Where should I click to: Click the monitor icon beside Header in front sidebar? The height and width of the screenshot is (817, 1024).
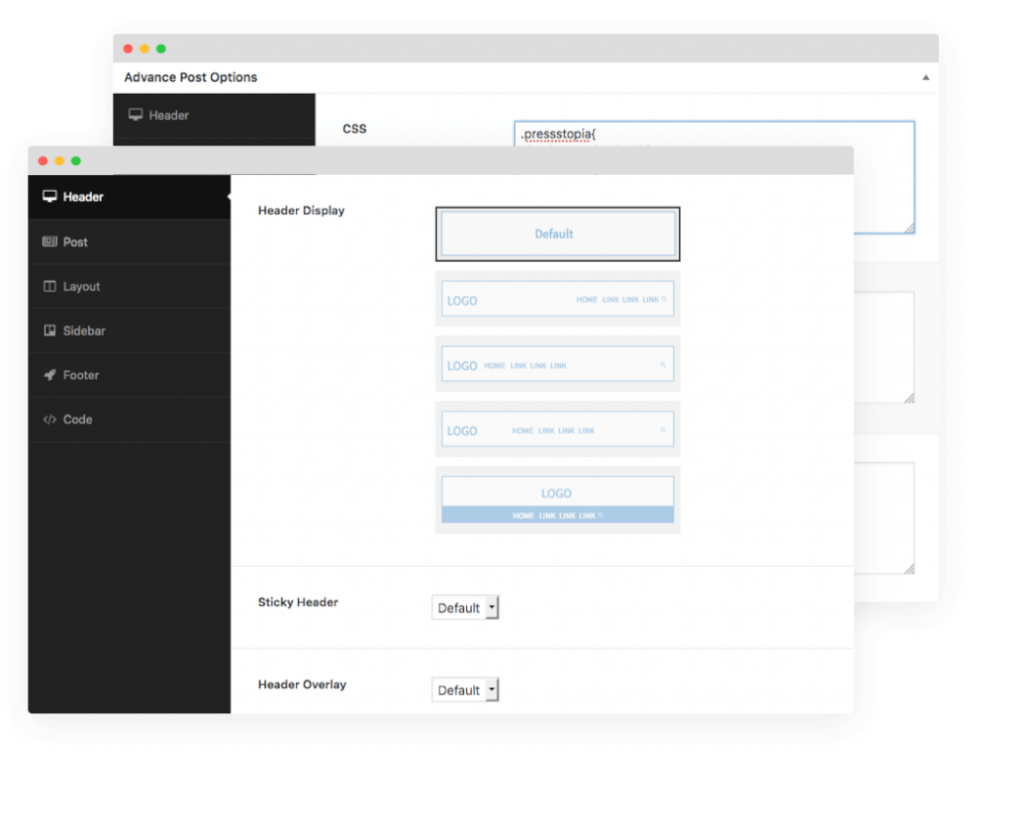point(49,197)
